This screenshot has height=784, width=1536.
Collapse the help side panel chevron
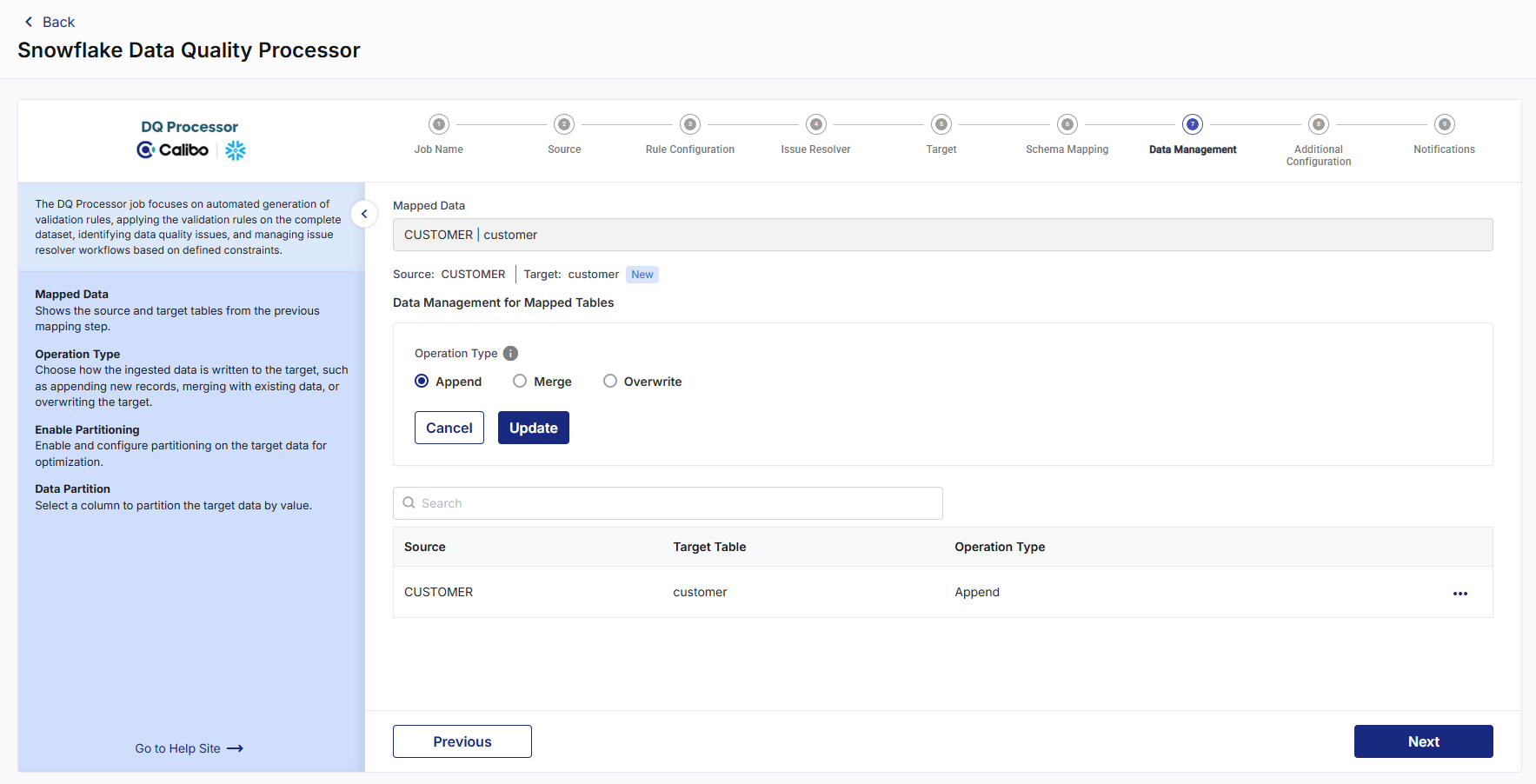click(x=364, y=214)
